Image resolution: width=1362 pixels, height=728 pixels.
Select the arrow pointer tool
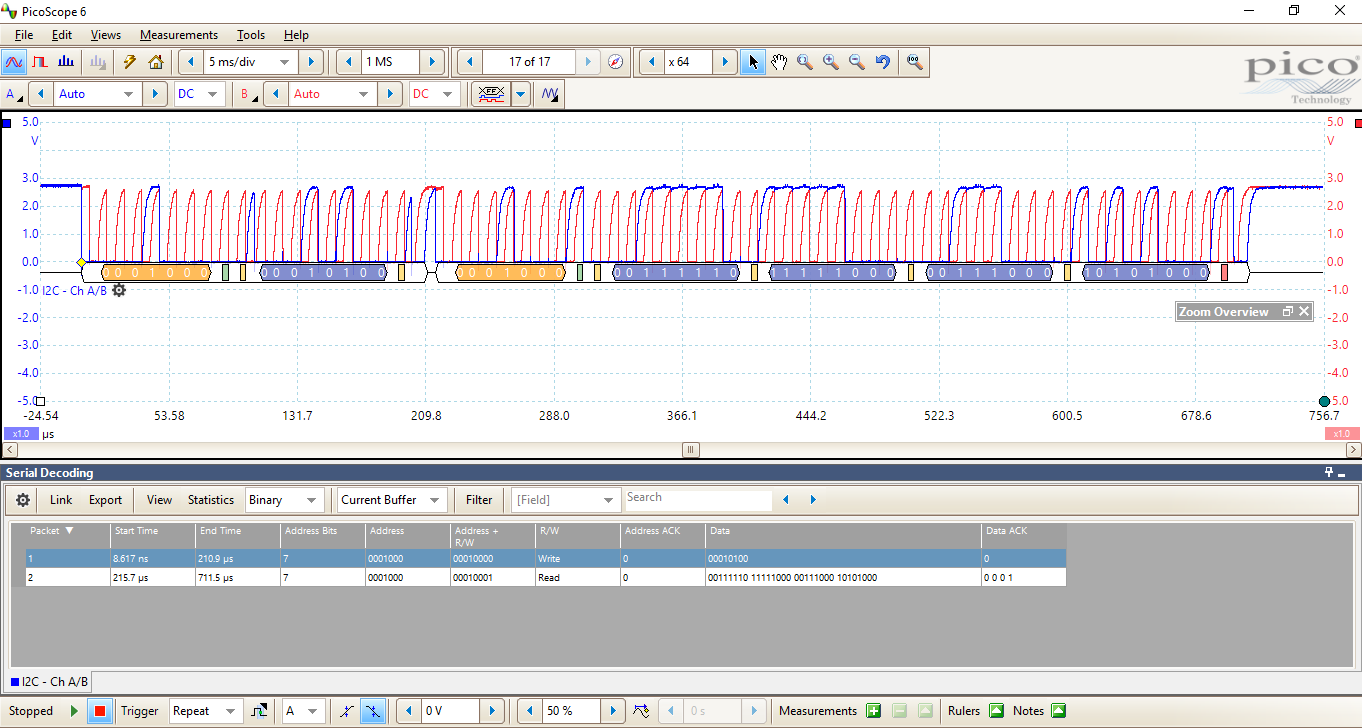click(753, 62)
